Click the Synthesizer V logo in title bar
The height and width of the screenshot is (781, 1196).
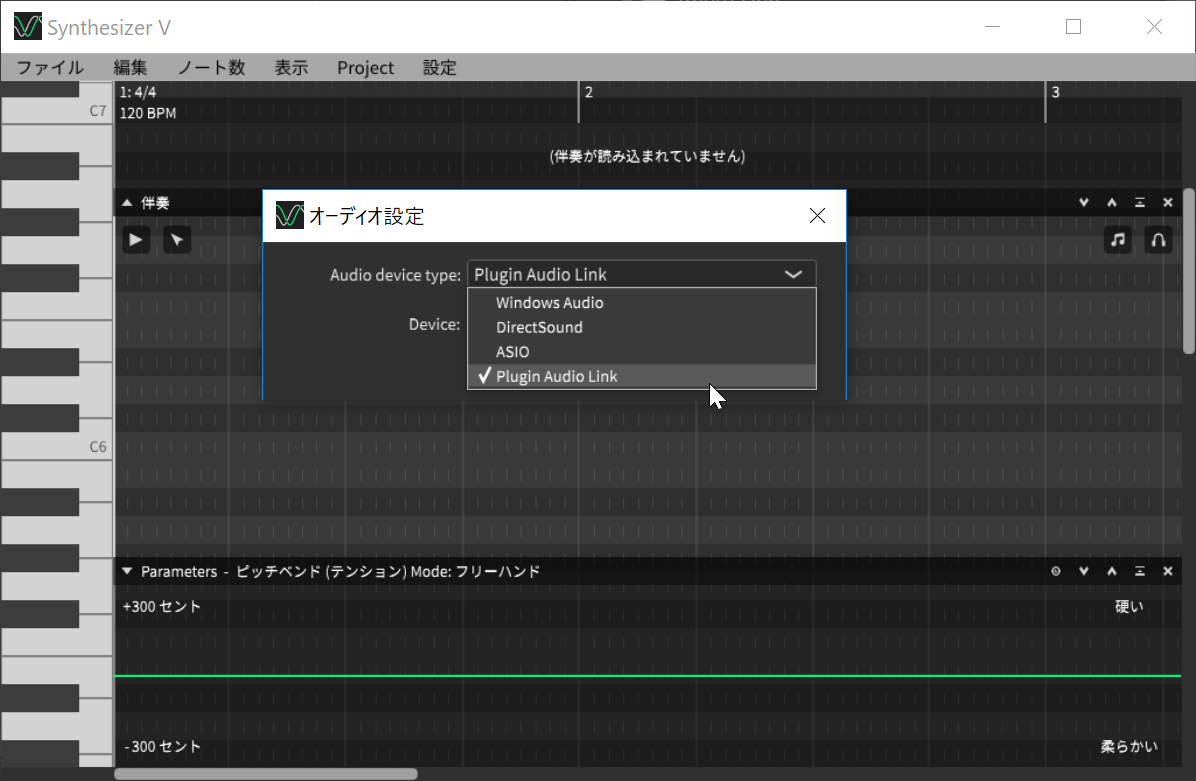27,27
